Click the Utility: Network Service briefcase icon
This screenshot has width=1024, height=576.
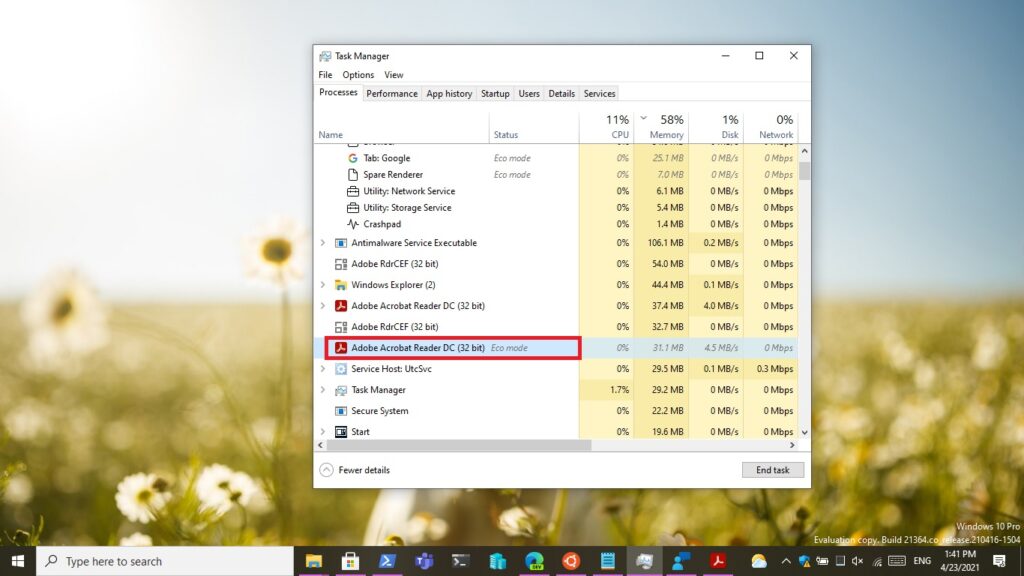pyautogui.click(x=353, y=191)
